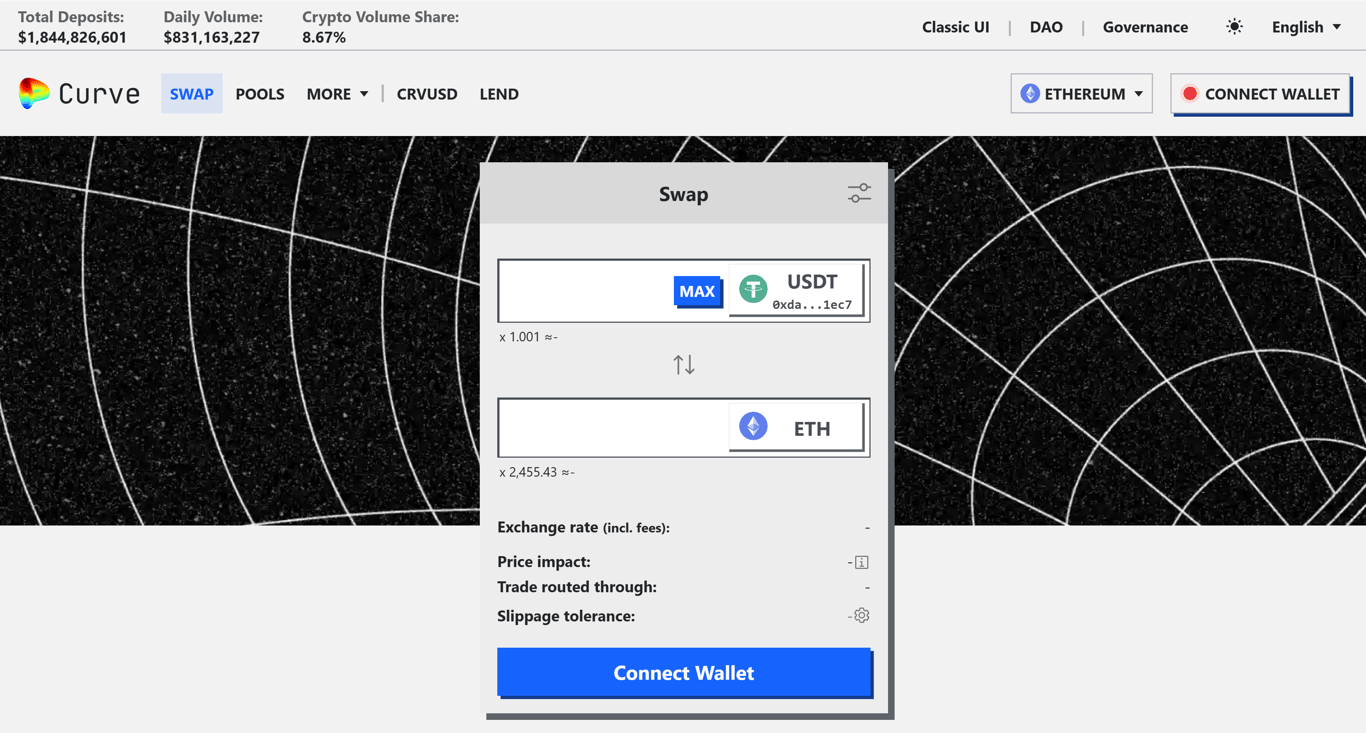The image size is (1366, 733).
Task: Click the blue Connect Wallet button
Action: pos(684,672)
